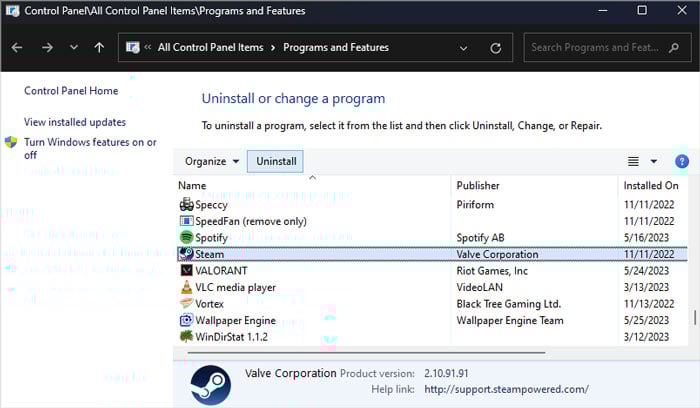Click the Speccy program icon

tap(186, 204)
